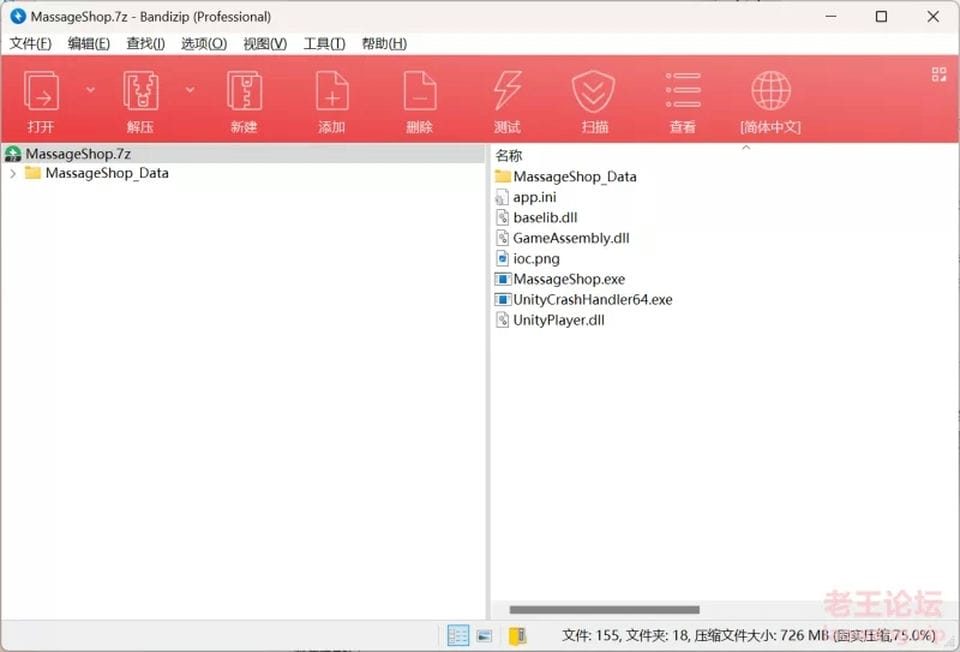This screenshot has width=960, height=652.
Task: Click the Bandizip title bar logo
Action: pyautogui.click(x=18, y=17)
